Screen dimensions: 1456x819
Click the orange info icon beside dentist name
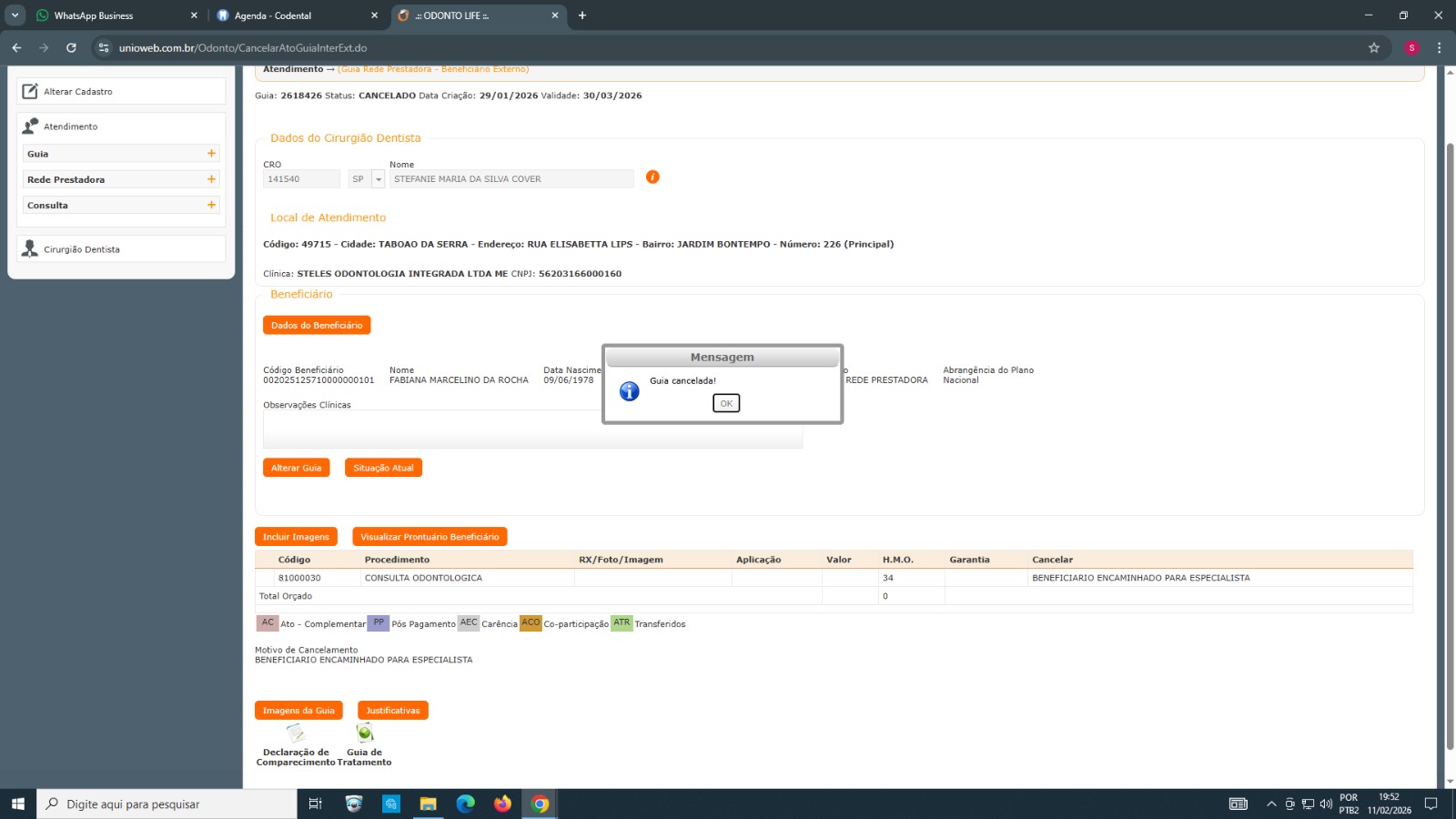(x=652, y=177)
